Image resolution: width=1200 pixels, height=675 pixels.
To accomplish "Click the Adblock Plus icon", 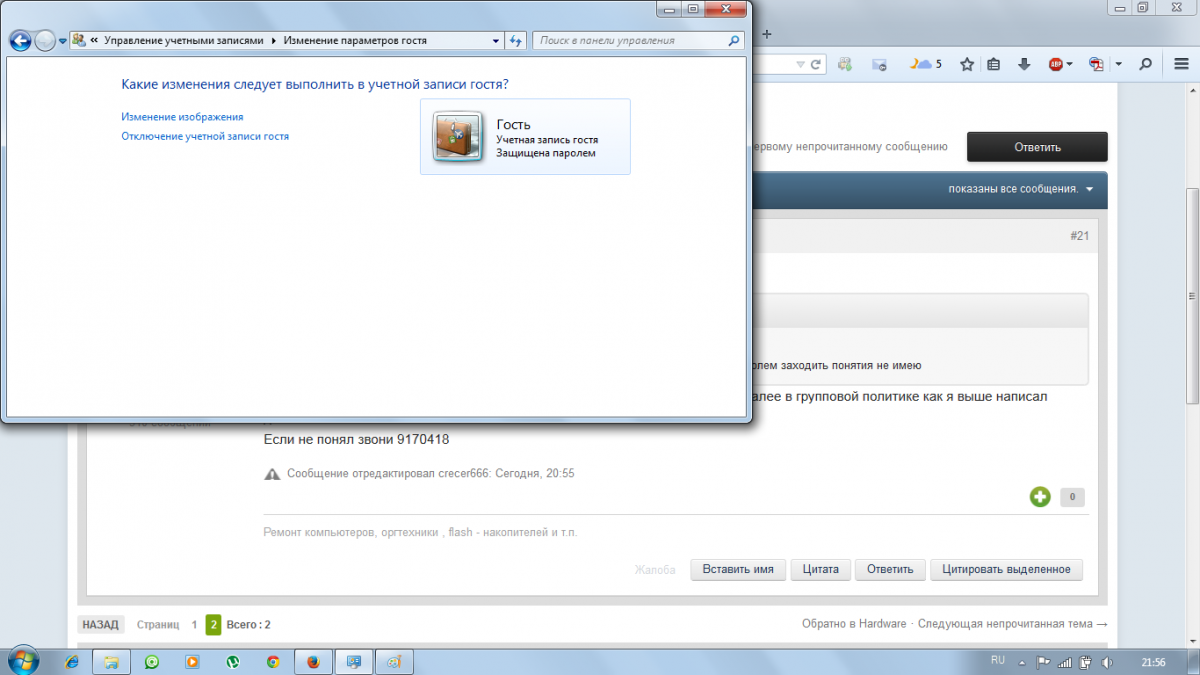I will pyautogui.click(x=1056, y=65).
